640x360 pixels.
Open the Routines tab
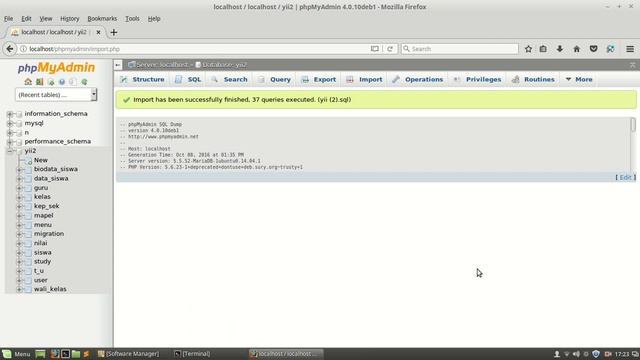click(x=533, y=80)
